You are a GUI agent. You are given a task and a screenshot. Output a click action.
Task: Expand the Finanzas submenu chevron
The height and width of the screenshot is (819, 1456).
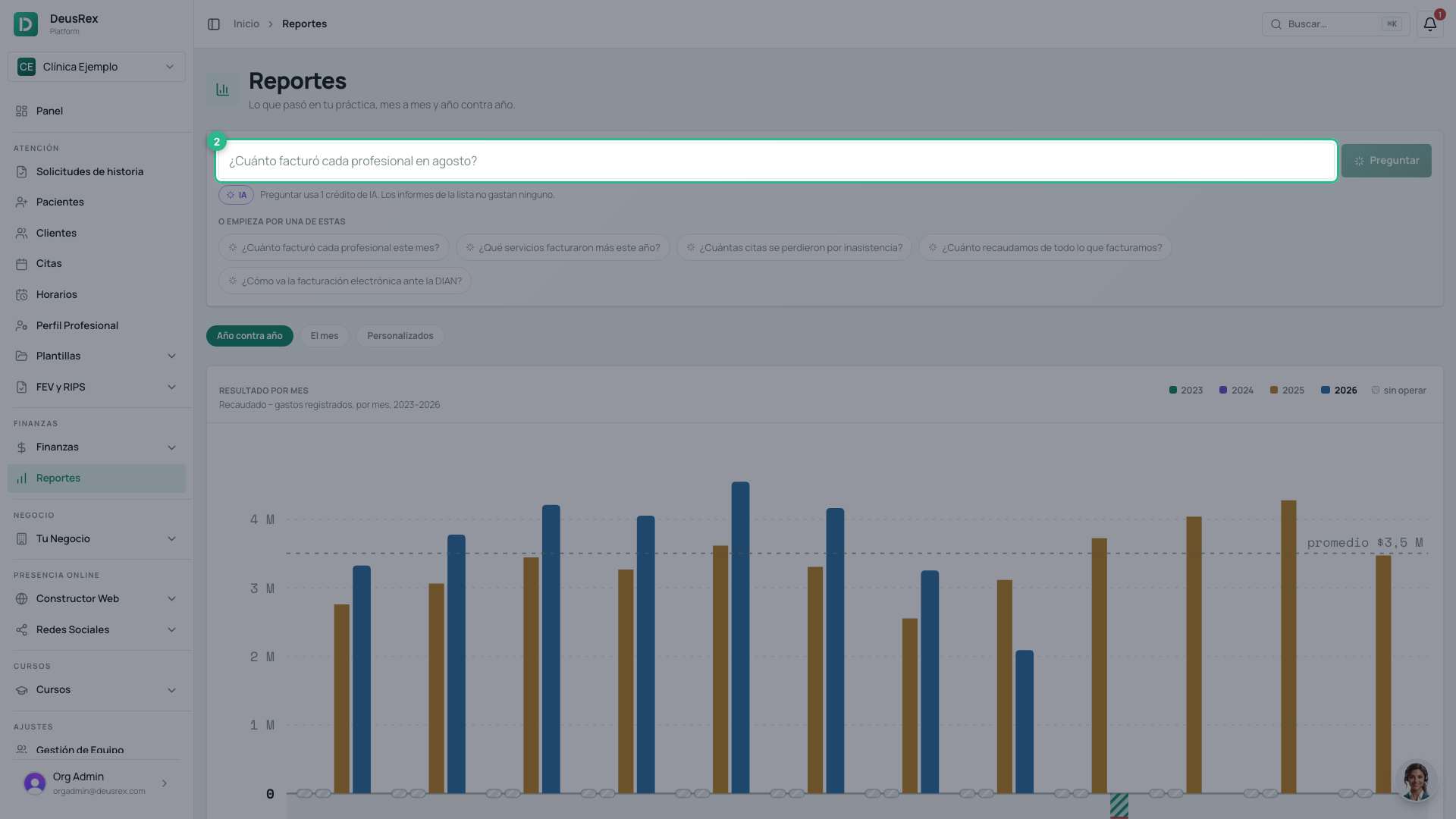tap(171, 447)
